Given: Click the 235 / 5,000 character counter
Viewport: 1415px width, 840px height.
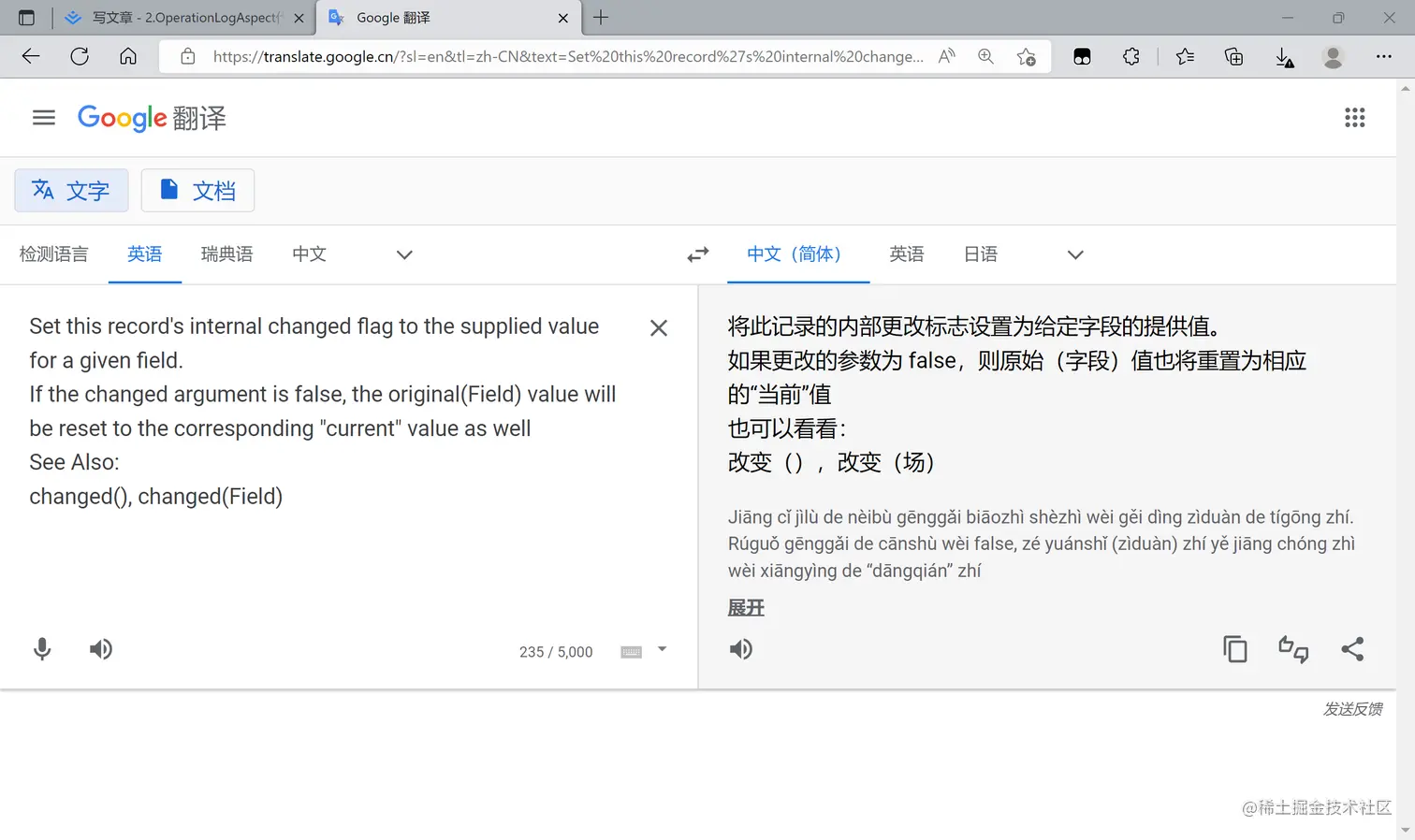Looking at the screenshot, I should (556, 652).
